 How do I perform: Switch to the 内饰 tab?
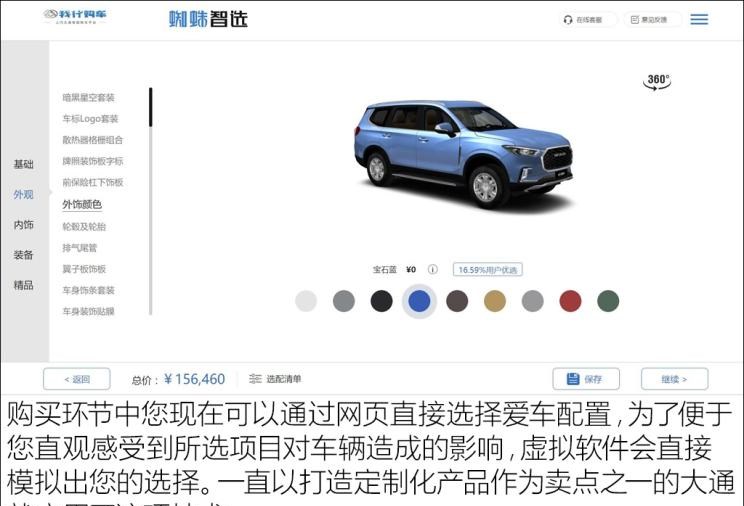tap(24, 225)
